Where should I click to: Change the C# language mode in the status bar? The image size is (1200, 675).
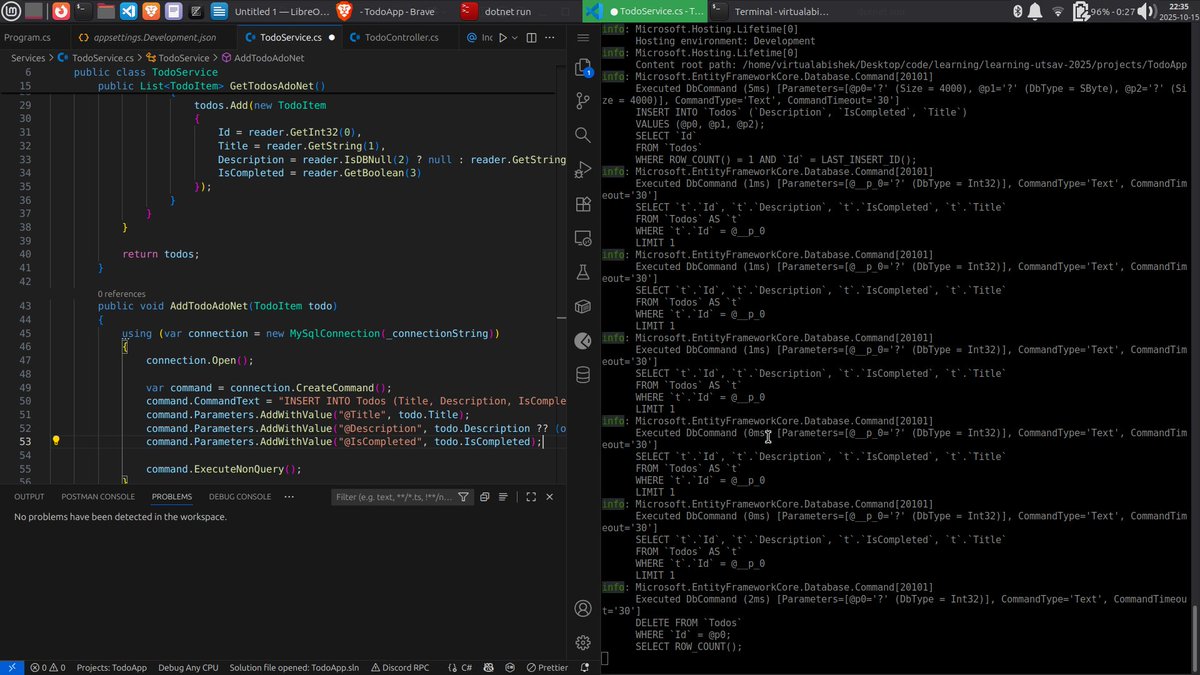466,667
